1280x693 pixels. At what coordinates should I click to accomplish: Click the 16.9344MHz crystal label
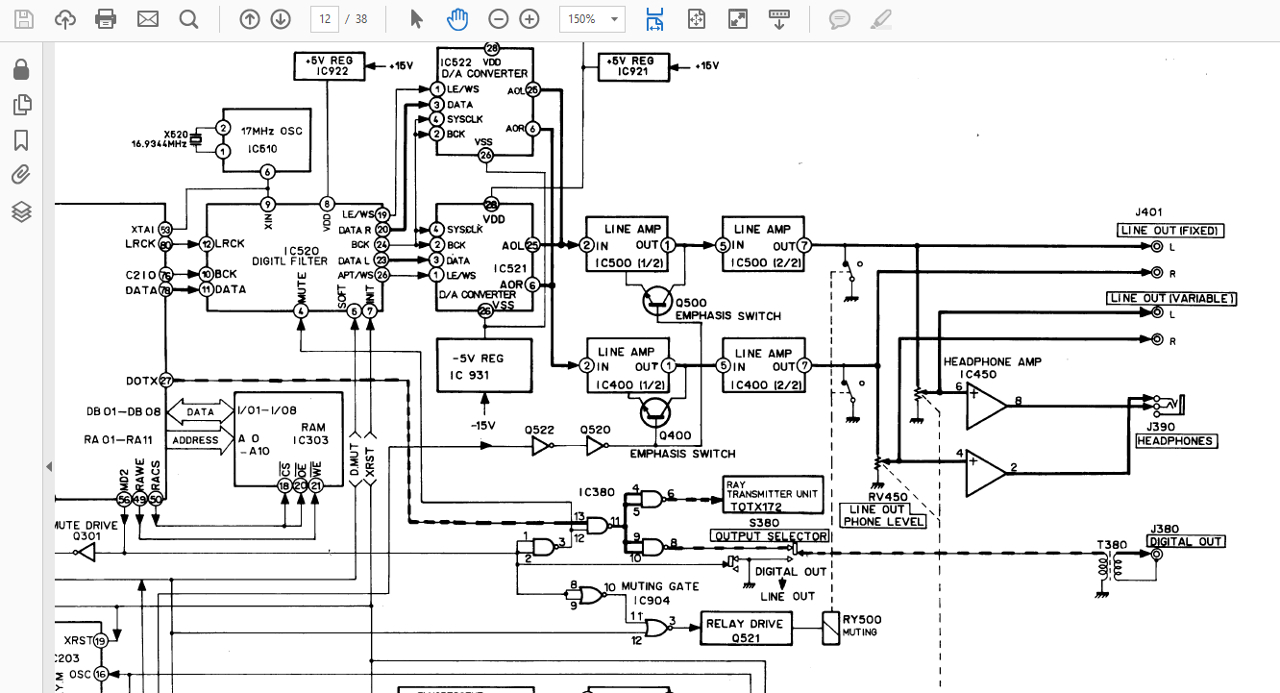pos(160,144)
